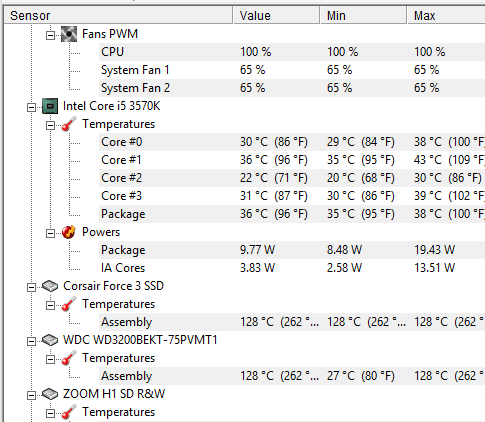Collapse the Corsair Force 3 SSD node
The height and width of the screenshot is (422, 485).
[x=31, y=287]
